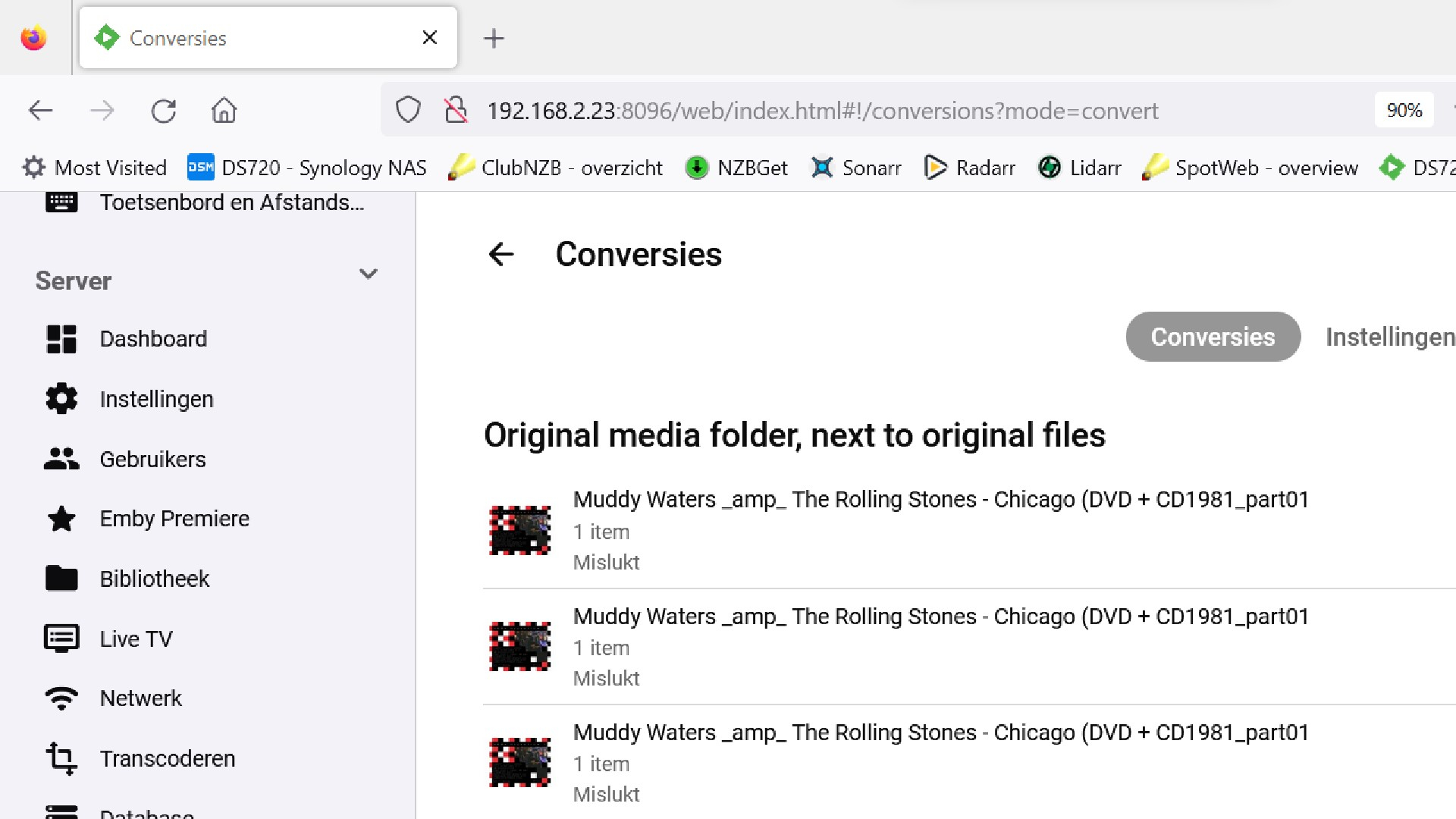
Task: Click the first Muddy Waters thumbnail
Action: (x=520, y=530)
